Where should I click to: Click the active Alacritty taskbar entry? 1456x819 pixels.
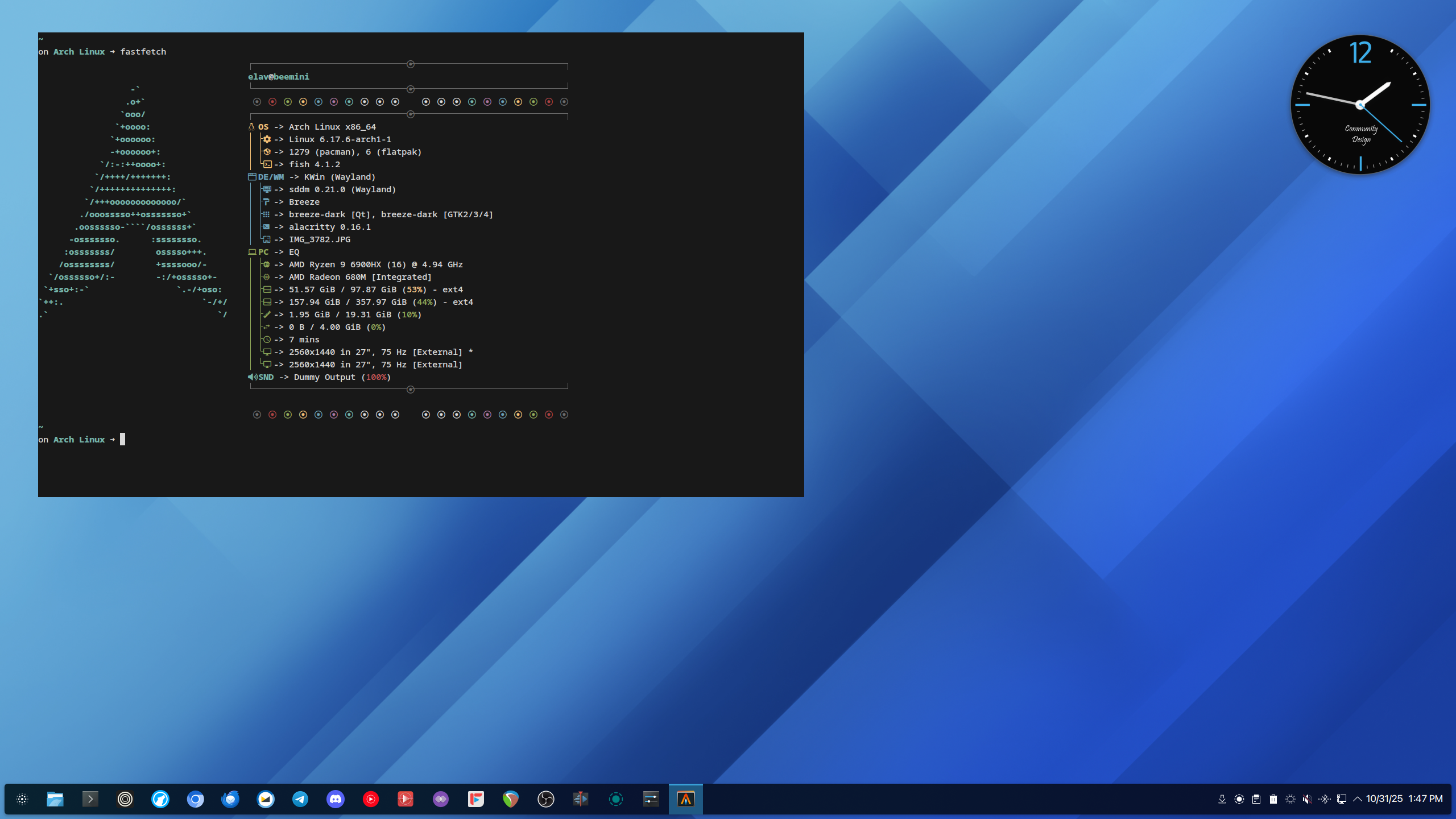(x=685, y=799)
